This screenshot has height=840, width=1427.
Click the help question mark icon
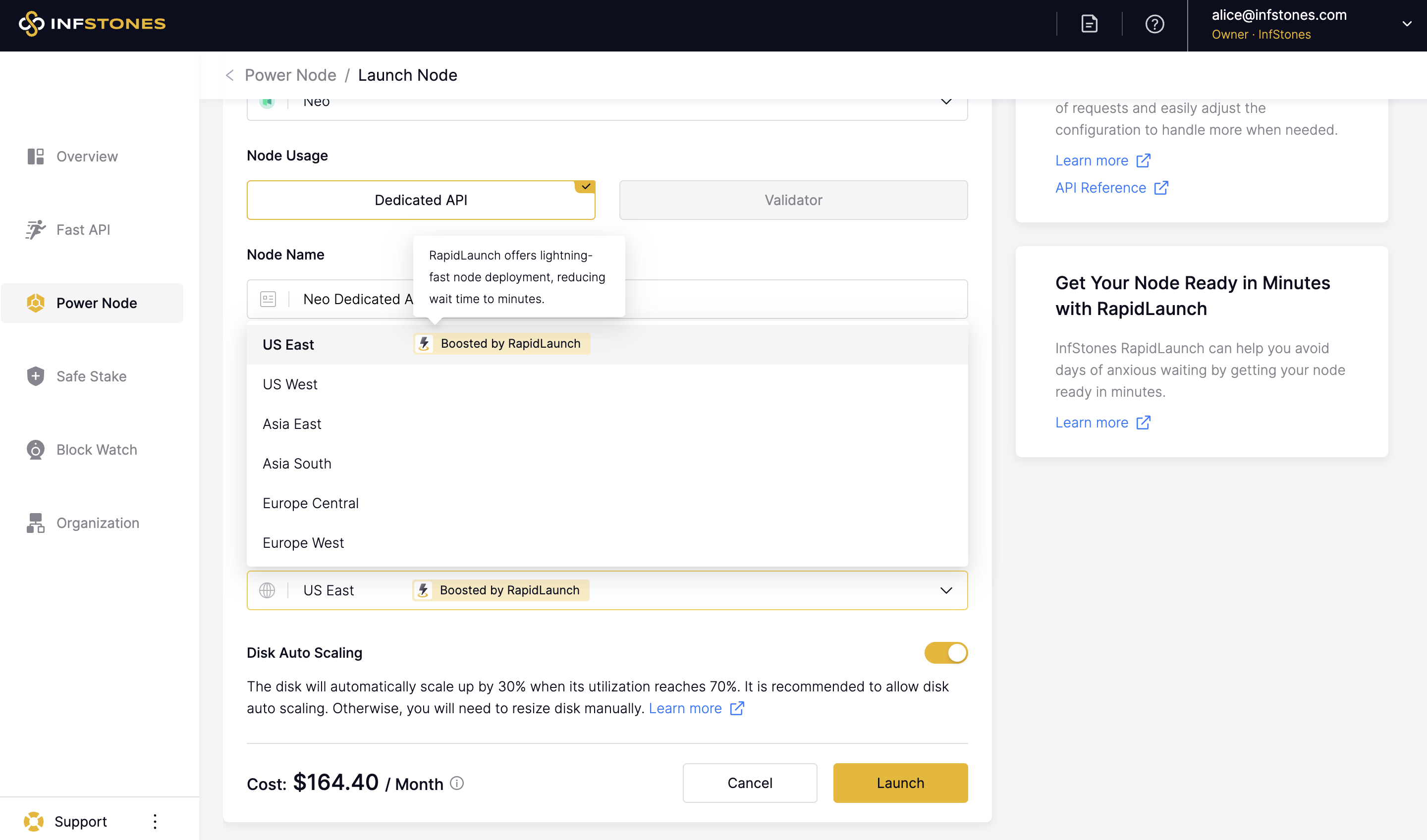(1154, 24)
